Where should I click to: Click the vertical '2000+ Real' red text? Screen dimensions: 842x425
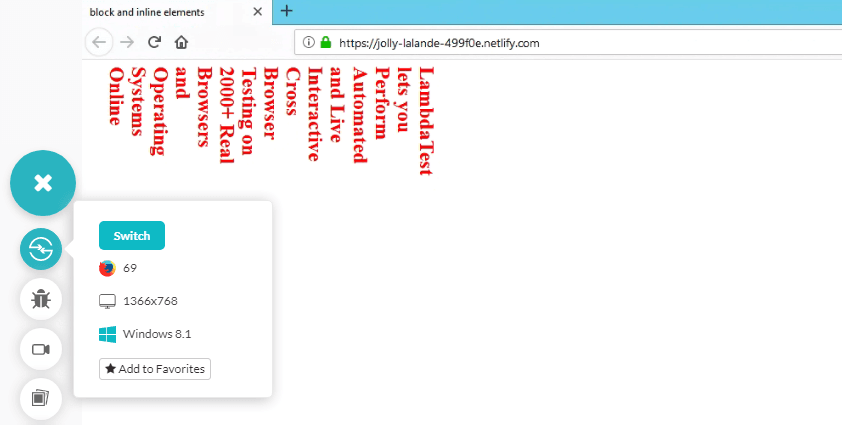tap(227, 115)
